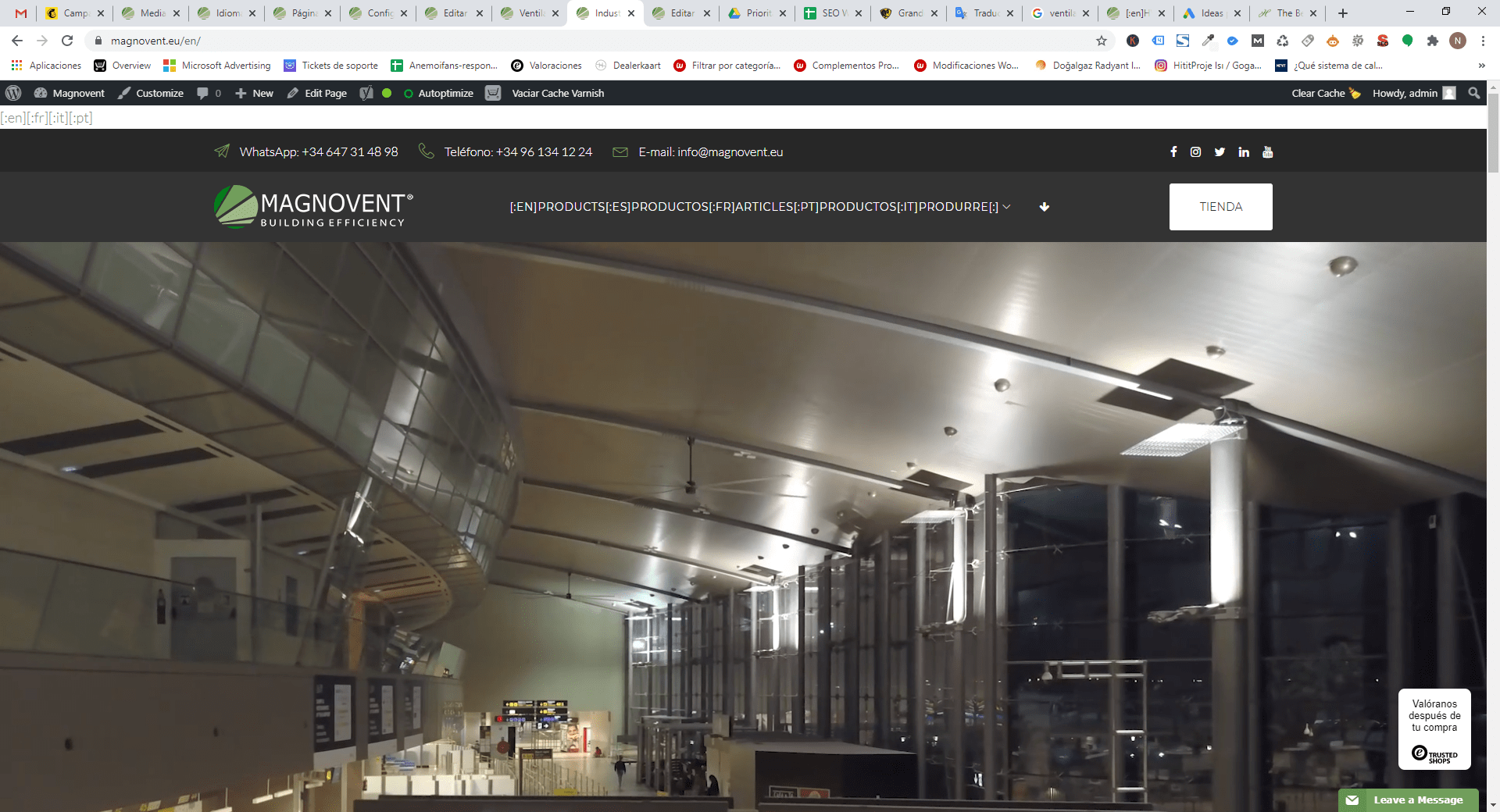Go back with the browser back arrow

tap(17, 41)
